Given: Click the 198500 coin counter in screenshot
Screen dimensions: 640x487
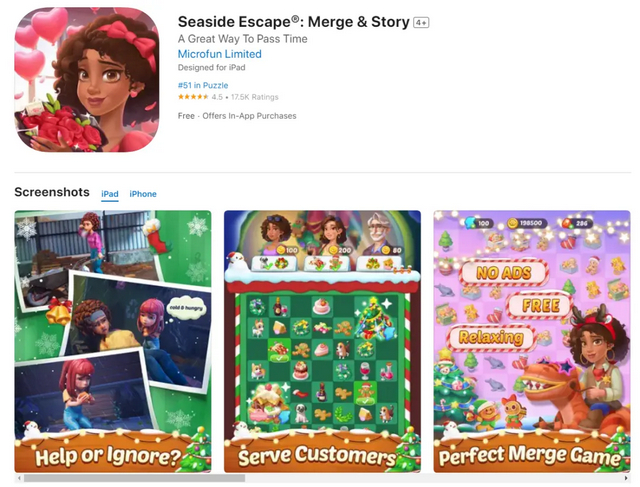Looking at the screenshot, I should tap(527, 223).
